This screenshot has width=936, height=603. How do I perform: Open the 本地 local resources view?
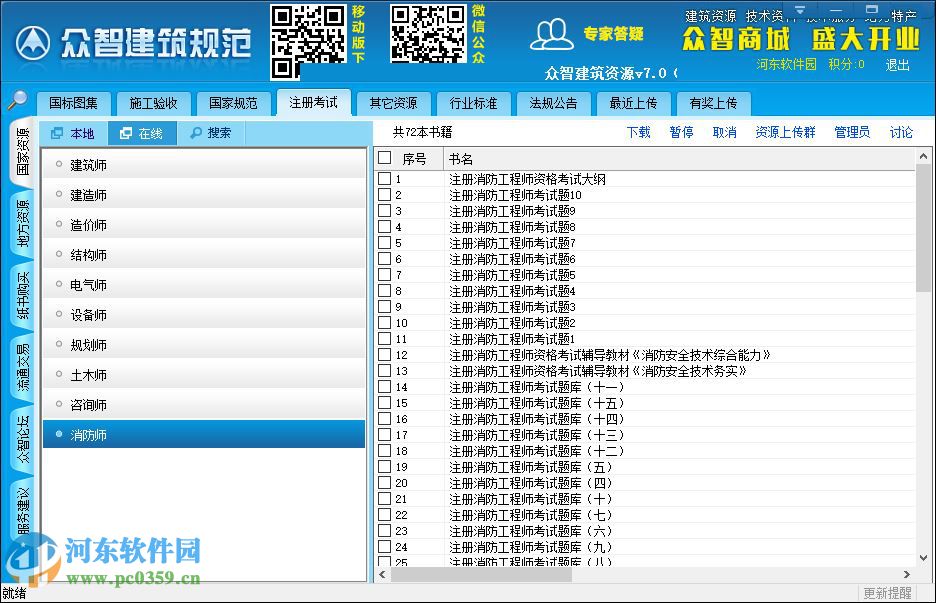pyautogui.click(x=72, y=132)
